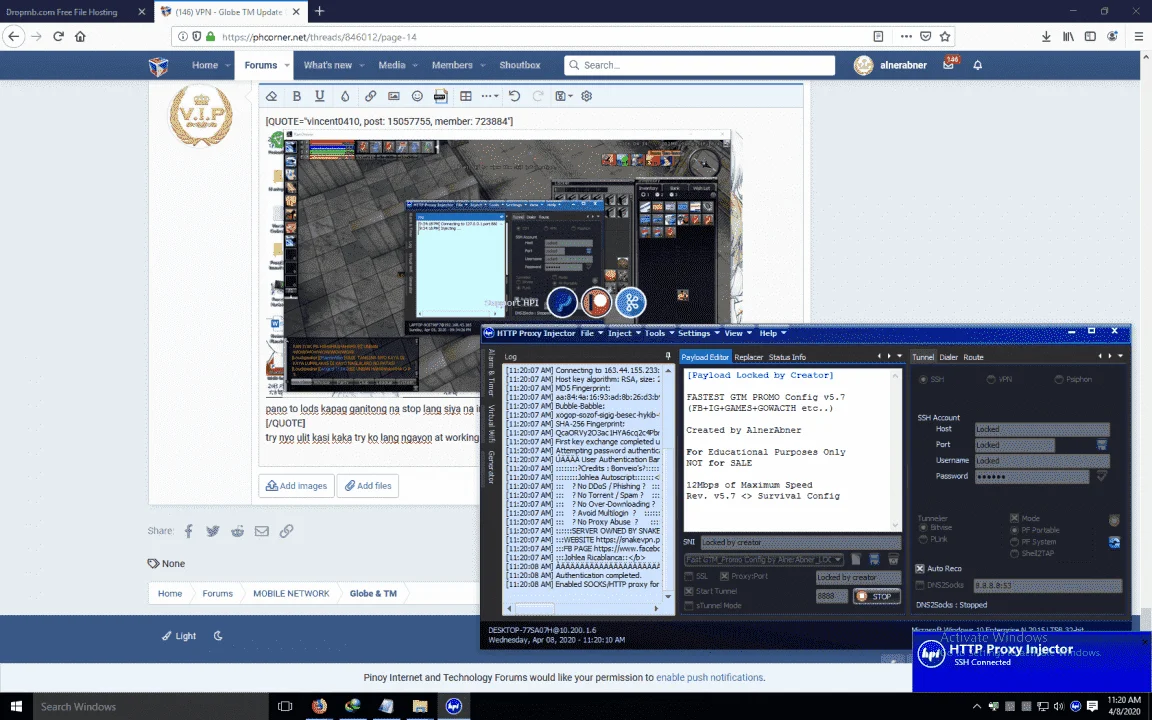Open the forum alerts bell icon
Image resolution: width=1152 pixels, height=720 pixels.
[x=978, y=65]
